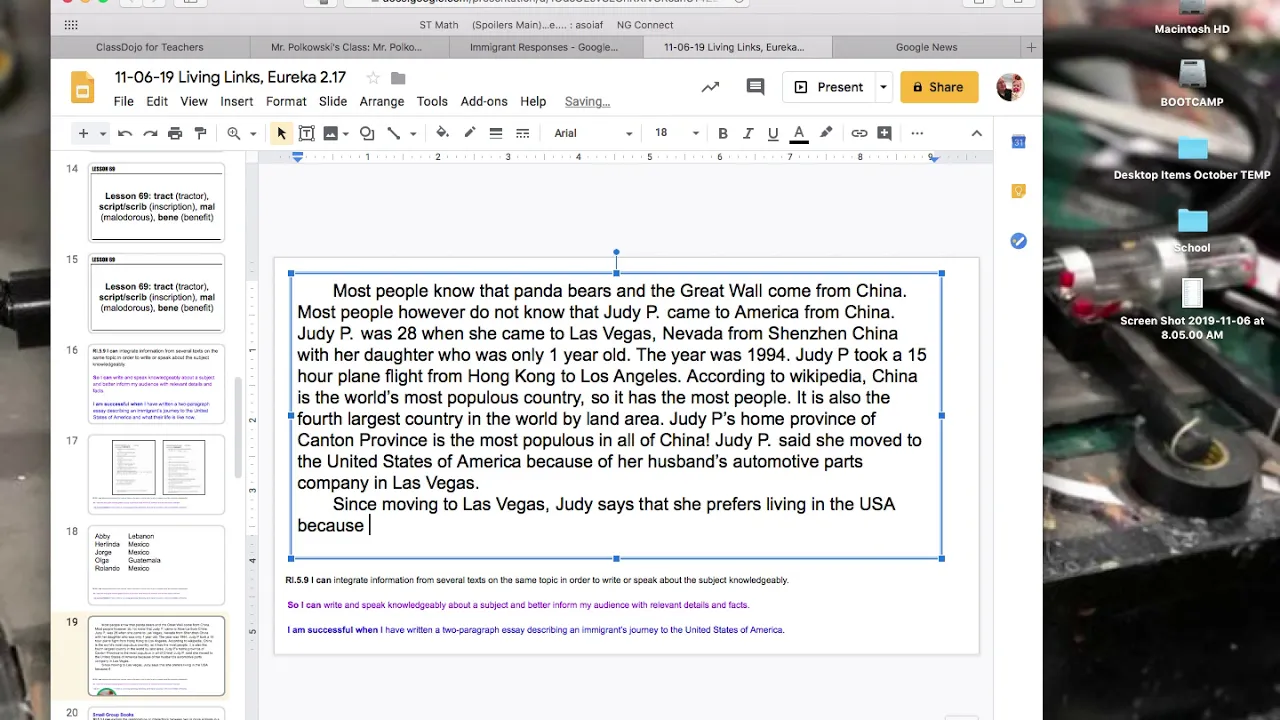Rename the 11-06-19 Living Links presentation title
The width and height of the screenshot is (1280, 720).
pyautogui.click(x=230, y=77)
